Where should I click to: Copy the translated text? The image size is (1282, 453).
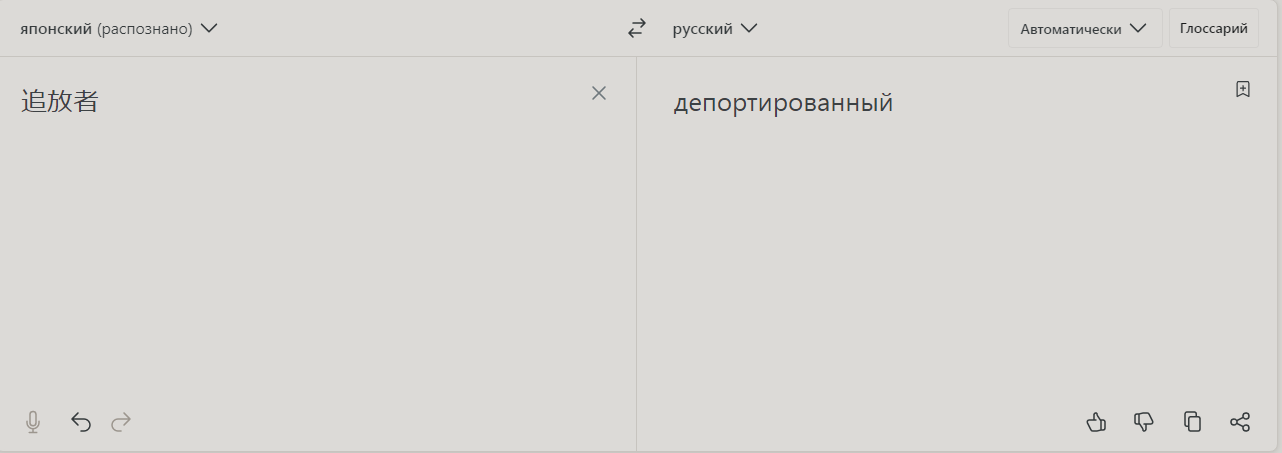(1192, 422)
